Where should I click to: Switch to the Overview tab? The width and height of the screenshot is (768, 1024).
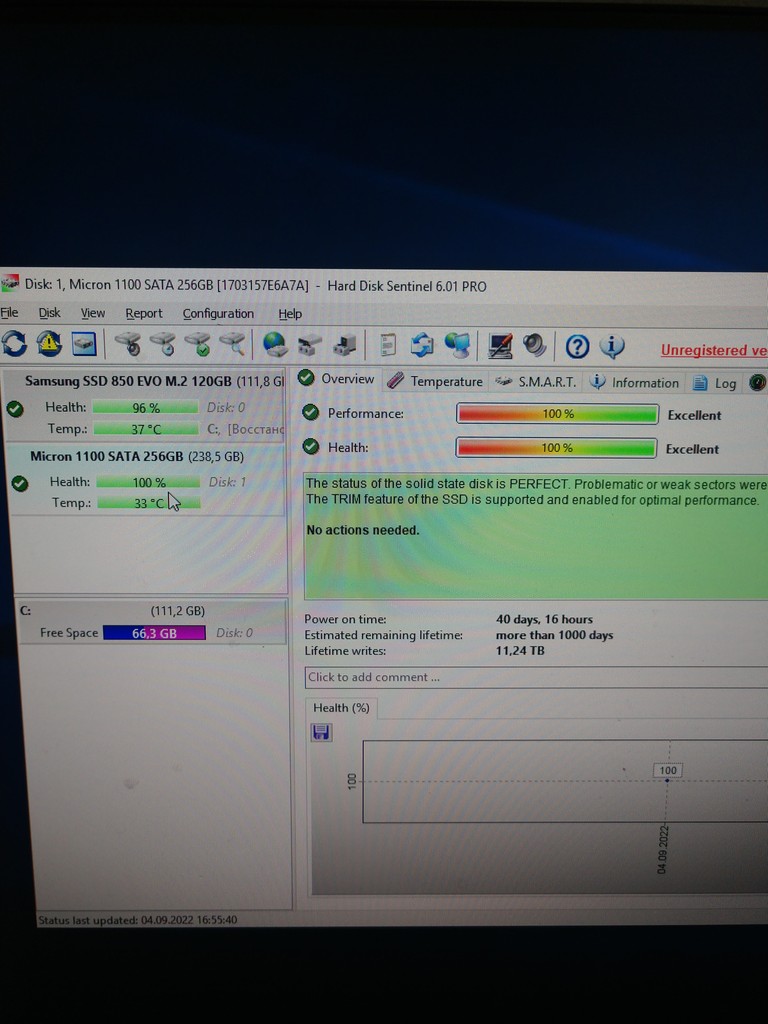pos(337,379)
